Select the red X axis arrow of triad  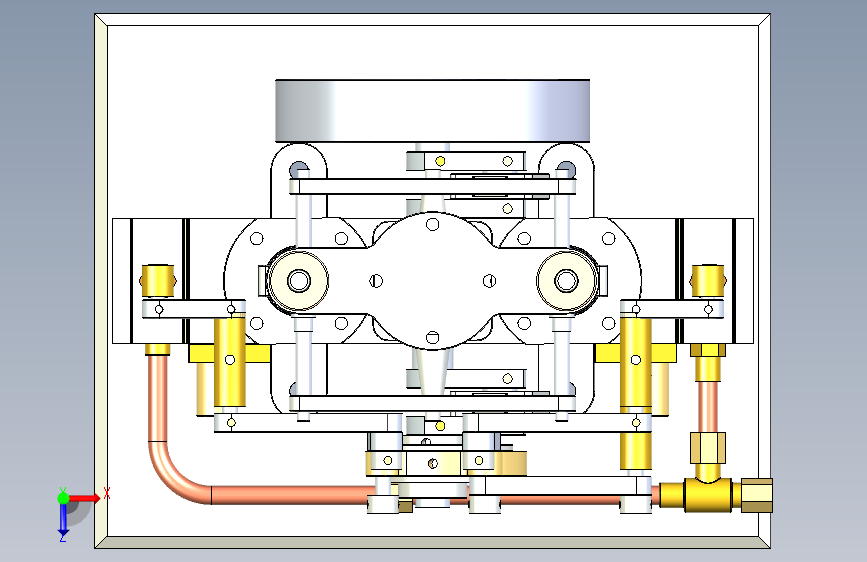pyautogui.click(x=84, y=498)
